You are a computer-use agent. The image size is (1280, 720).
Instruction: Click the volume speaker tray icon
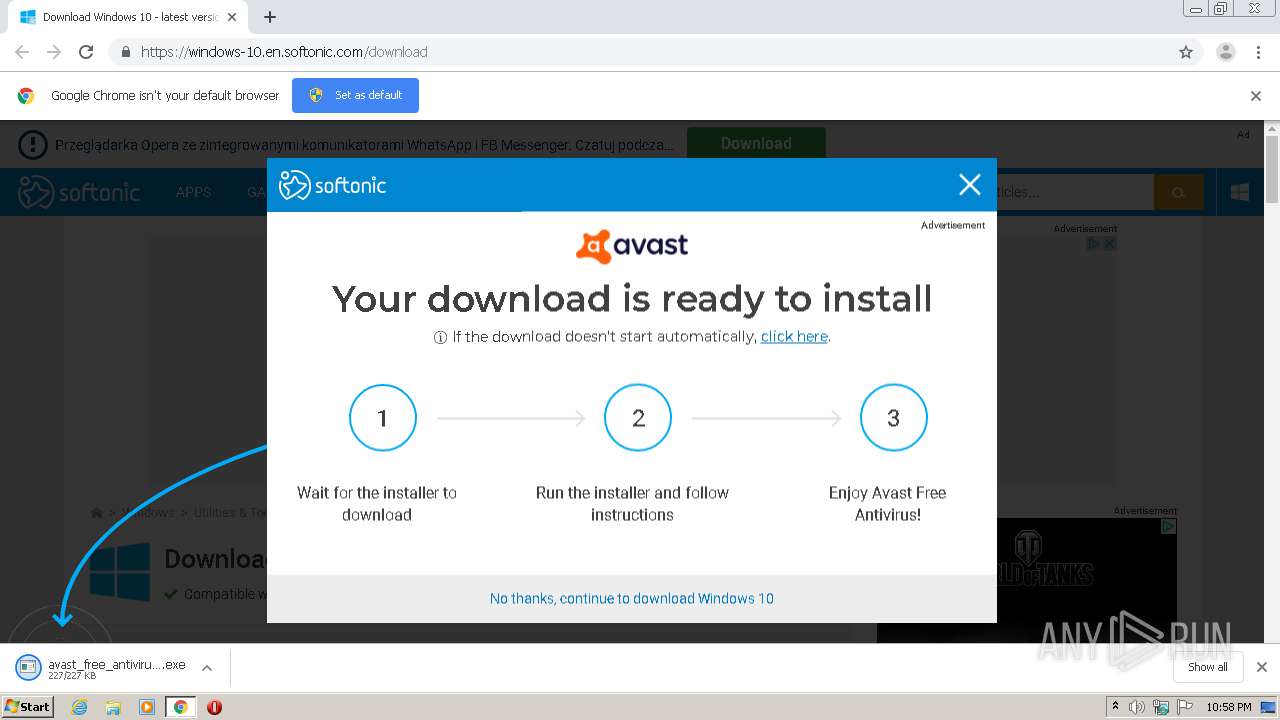[x=1137, y=707]
